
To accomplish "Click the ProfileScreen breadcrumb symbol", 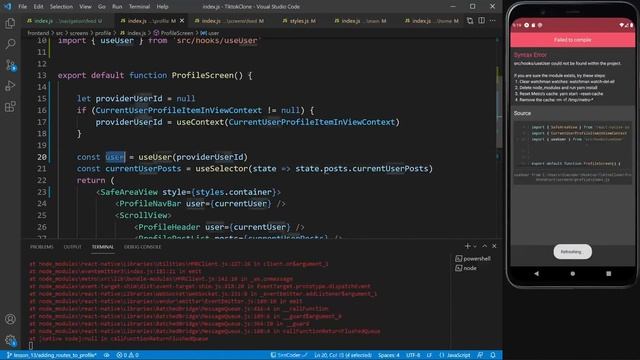I will click(173, 33).
